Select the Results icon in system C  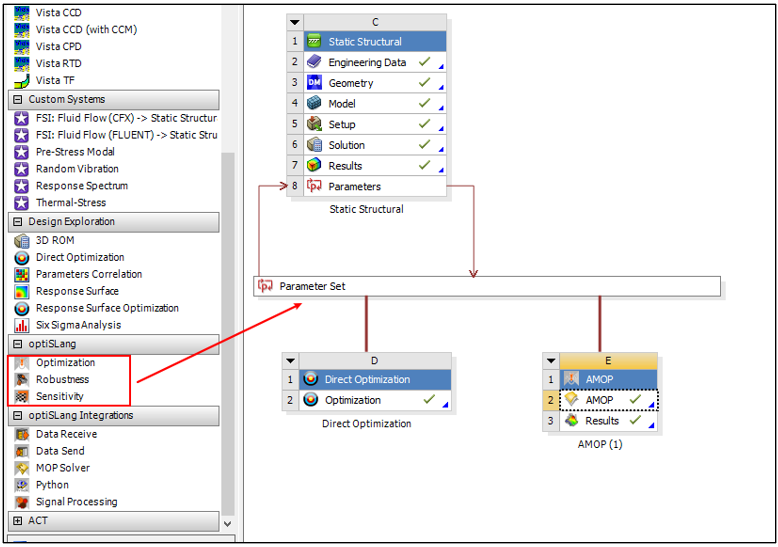click(314, 165)
